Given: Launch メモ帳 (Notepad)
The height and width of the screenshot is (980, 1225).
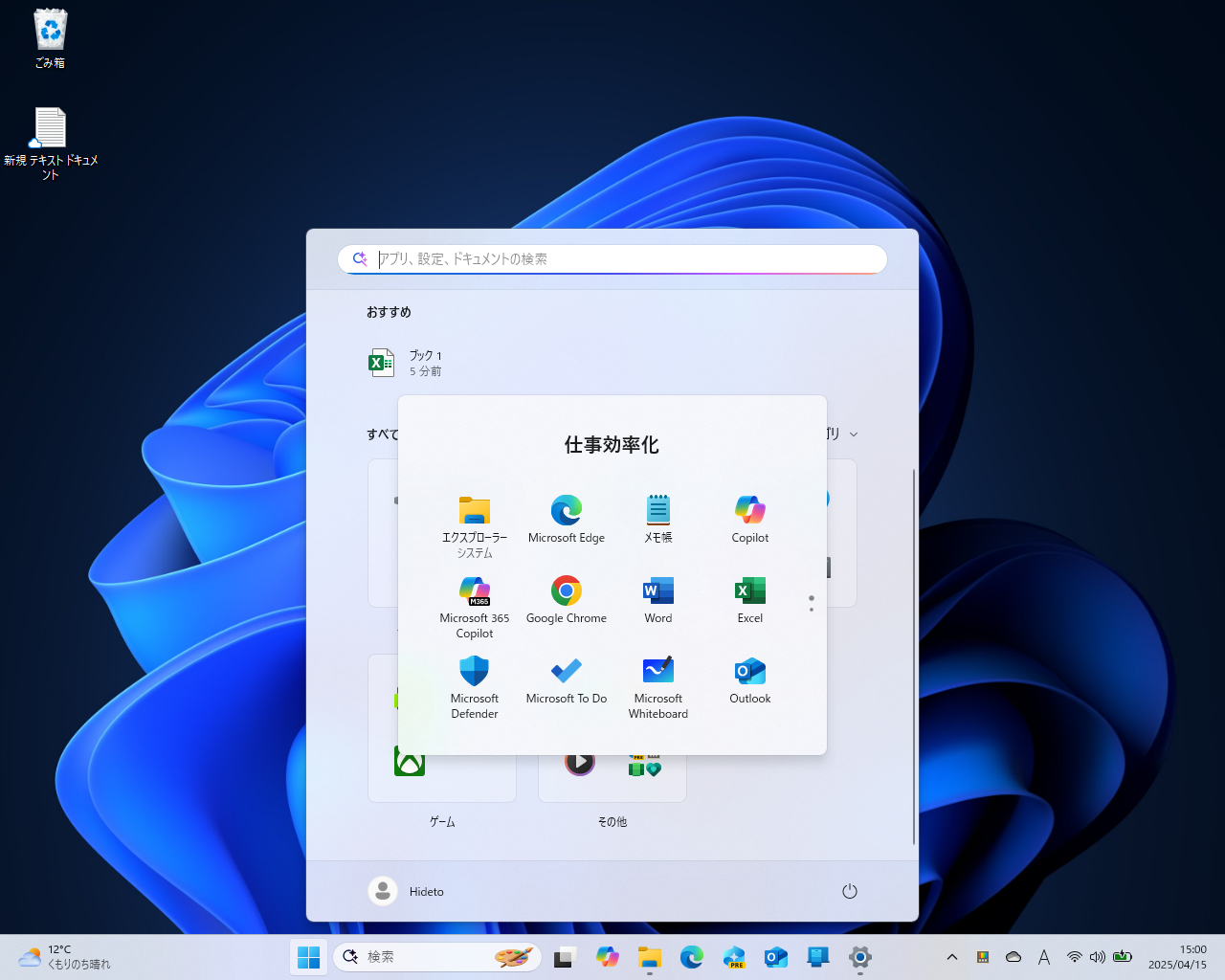Looking at the screenshot, I should [x=657, y=518].
